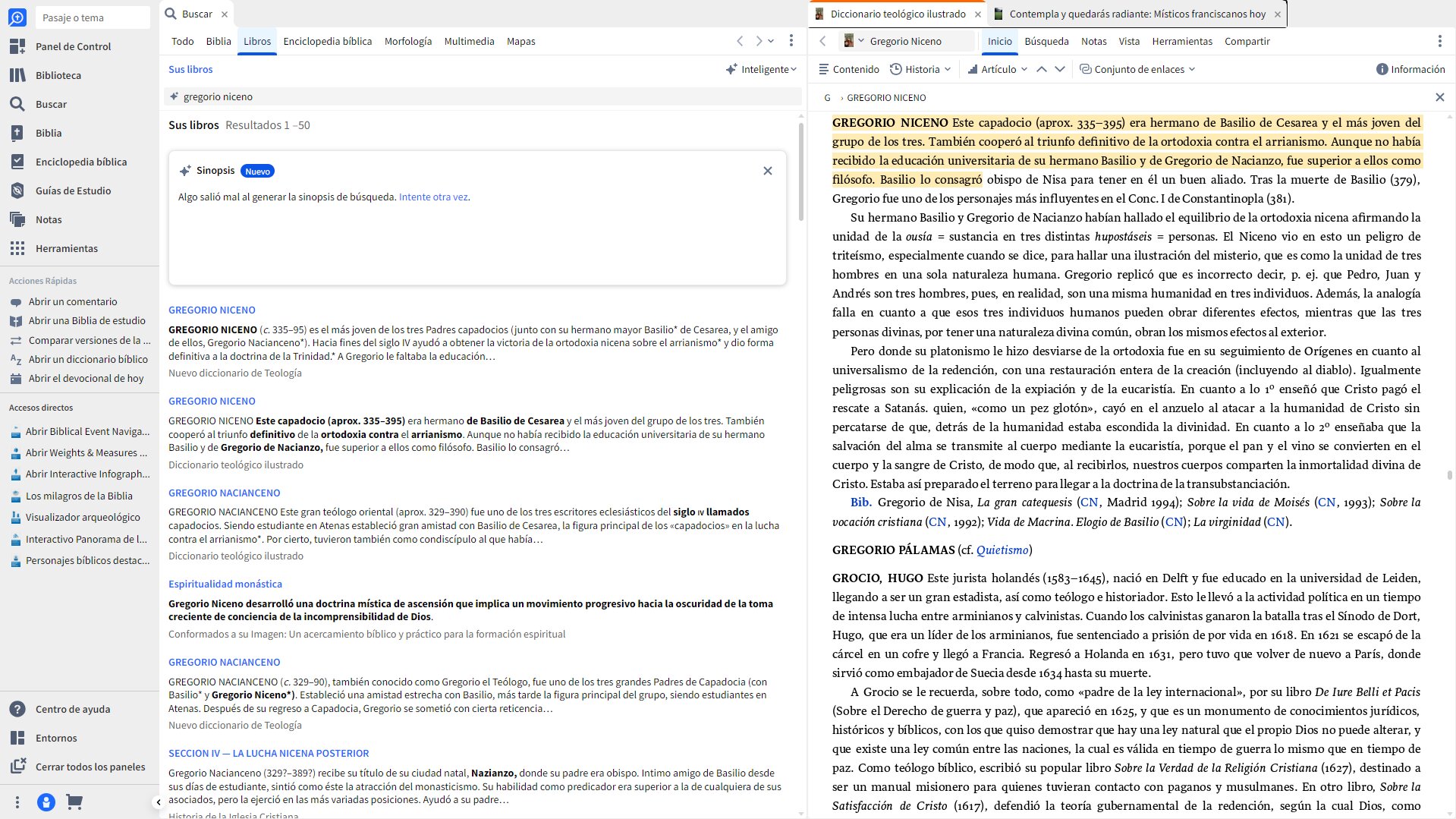1456x819 pixels.
Task: Open the shopping cart icon
Action: point(74,802)
